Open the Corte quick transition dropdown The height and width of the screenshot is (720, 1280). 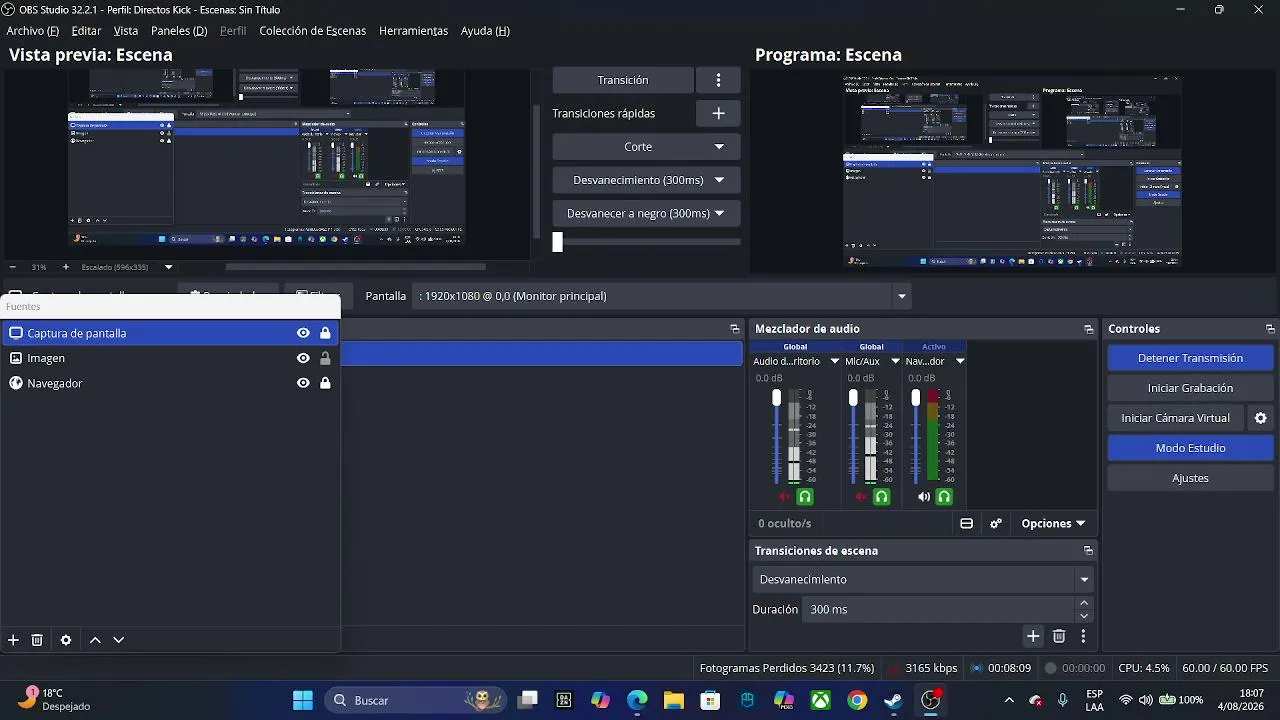click(x=646, y=147)
